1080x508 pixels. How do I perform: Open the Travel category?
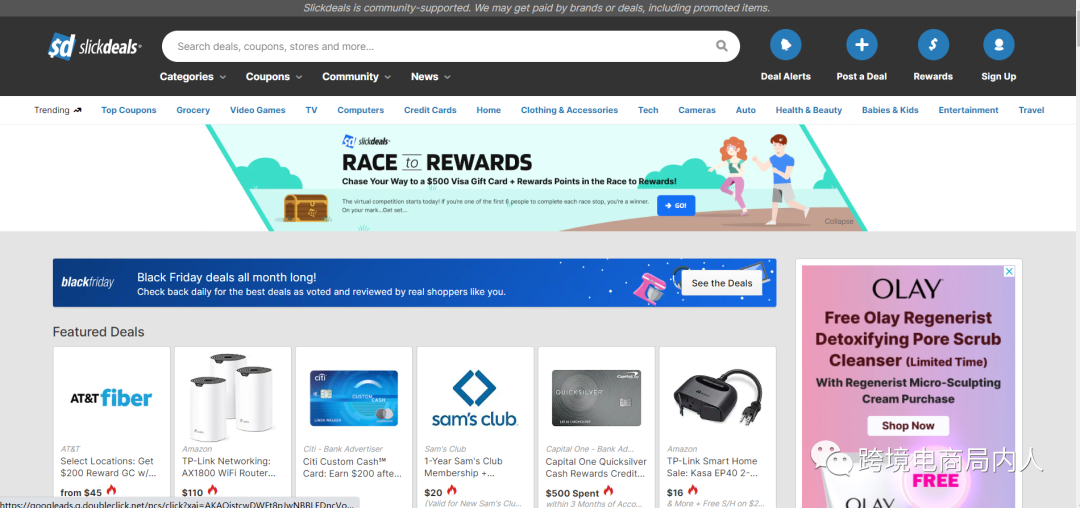1031,110
